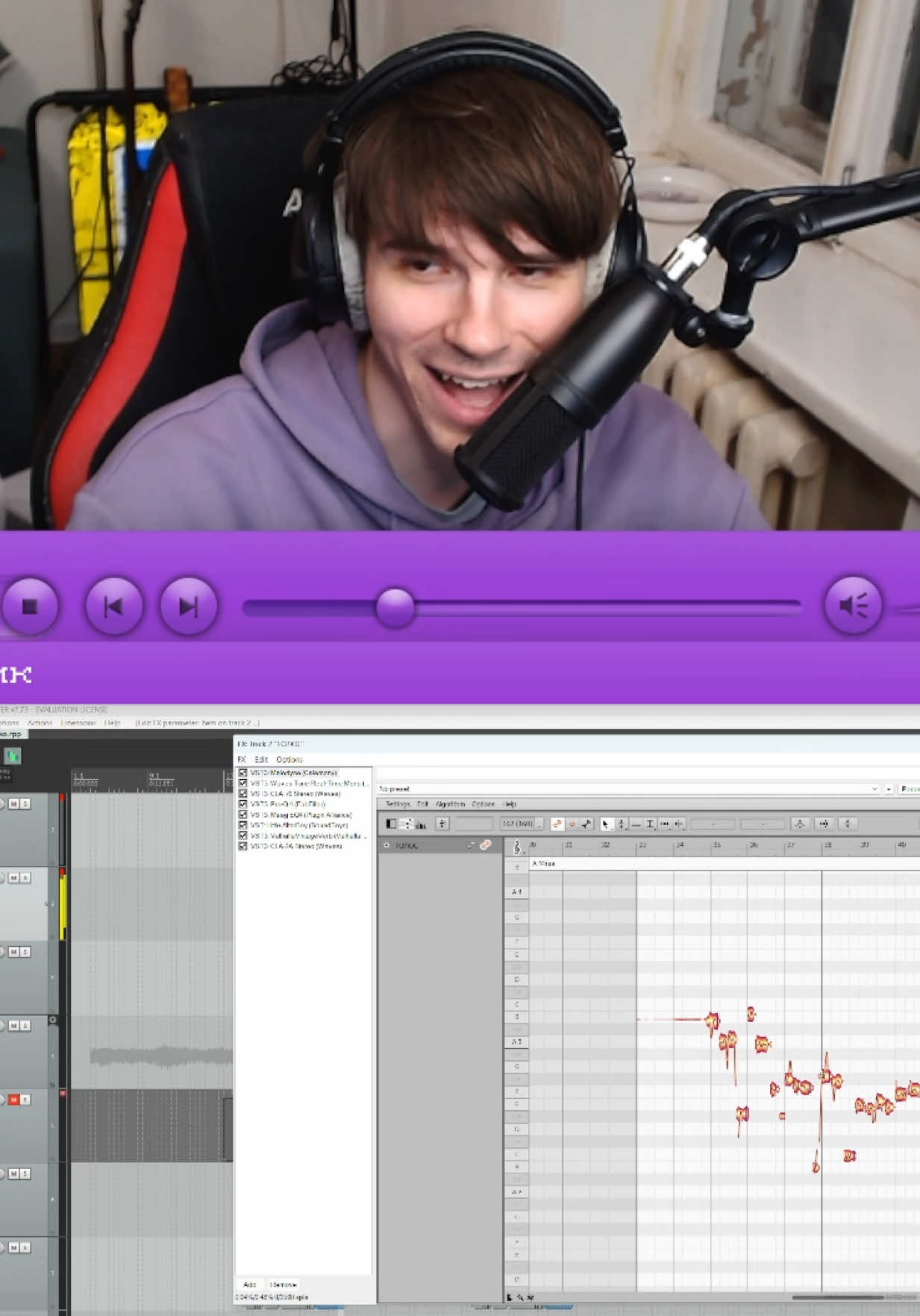
Task: Click the Add button in FX window
Action: [250, 1285]
